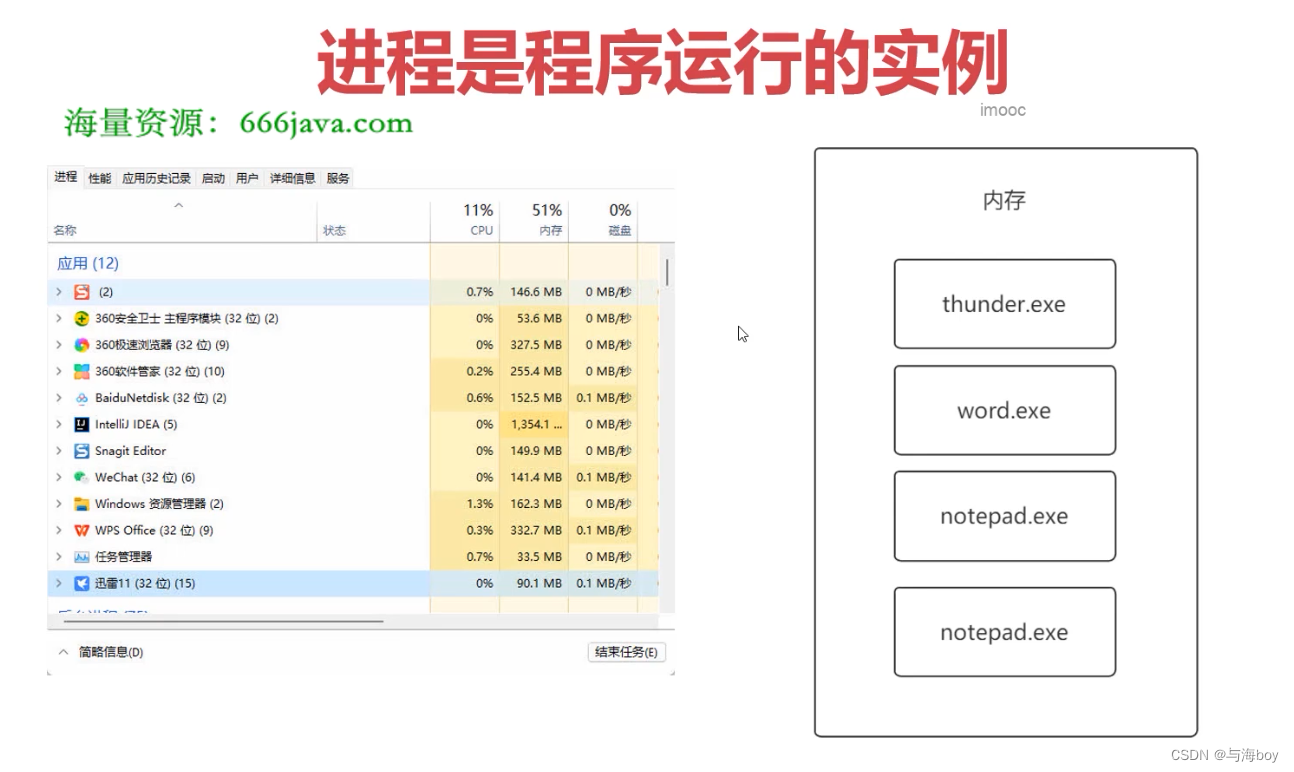This screenshot has height=772, width=1294.
Task: Click the vertical scrollbar of process list
Action: click(x=666, y=272)
